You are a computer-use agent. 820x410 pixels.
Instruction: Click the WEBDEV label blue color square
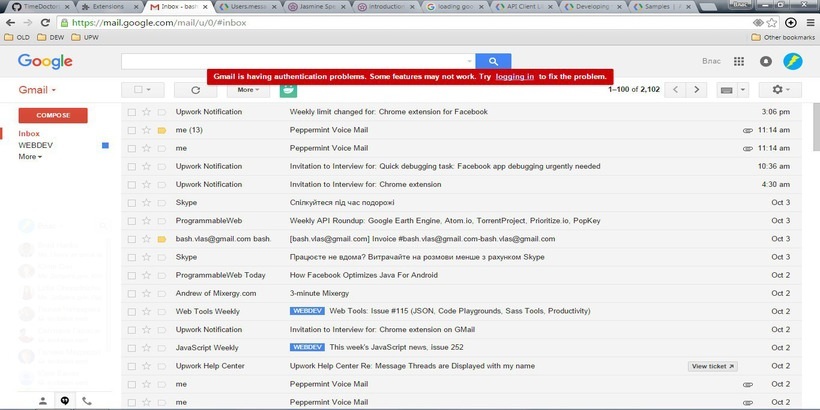tap(105, 145)
